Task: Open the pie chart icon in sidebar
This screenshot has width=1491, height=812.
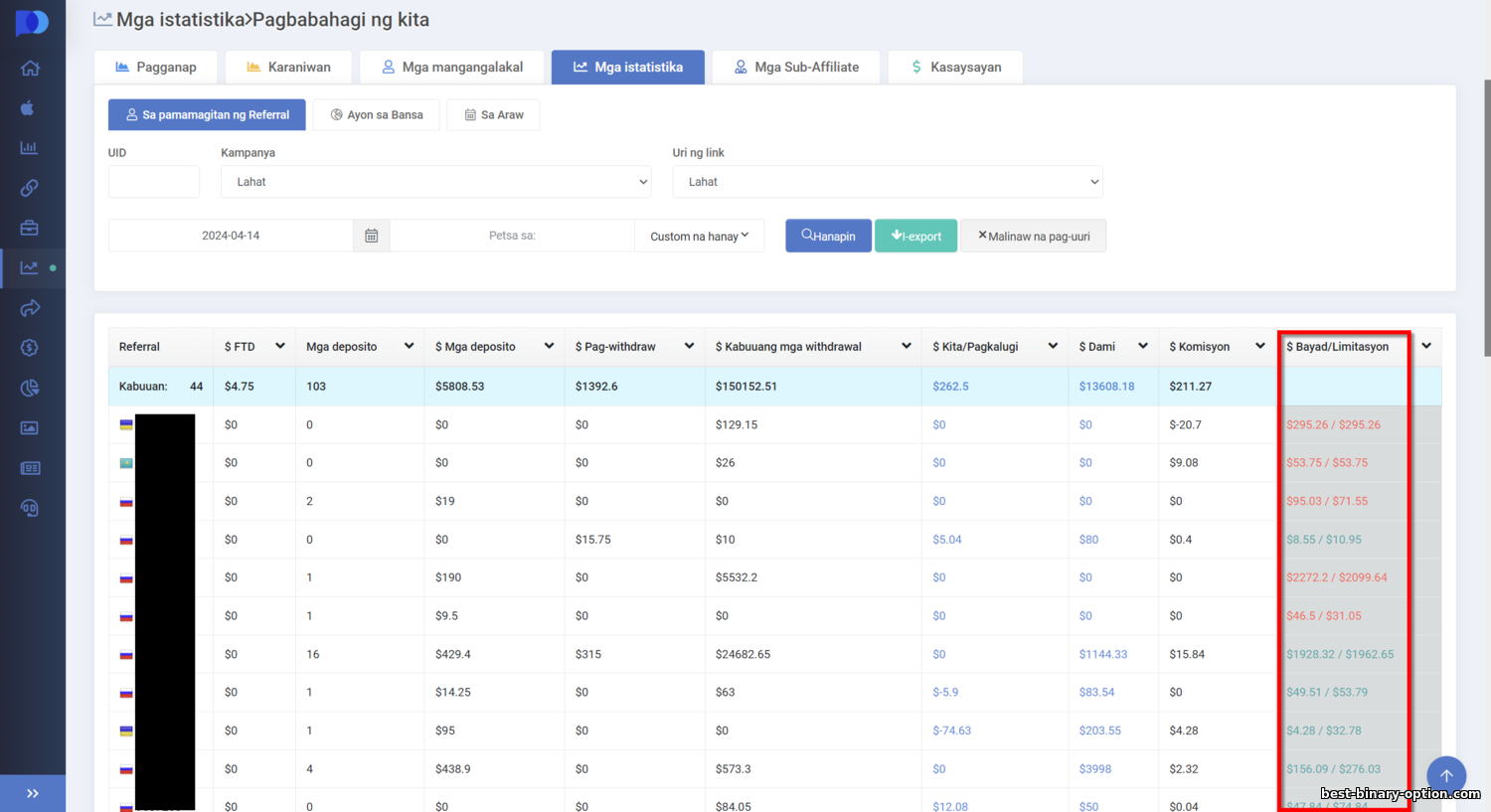Action: 30,388
